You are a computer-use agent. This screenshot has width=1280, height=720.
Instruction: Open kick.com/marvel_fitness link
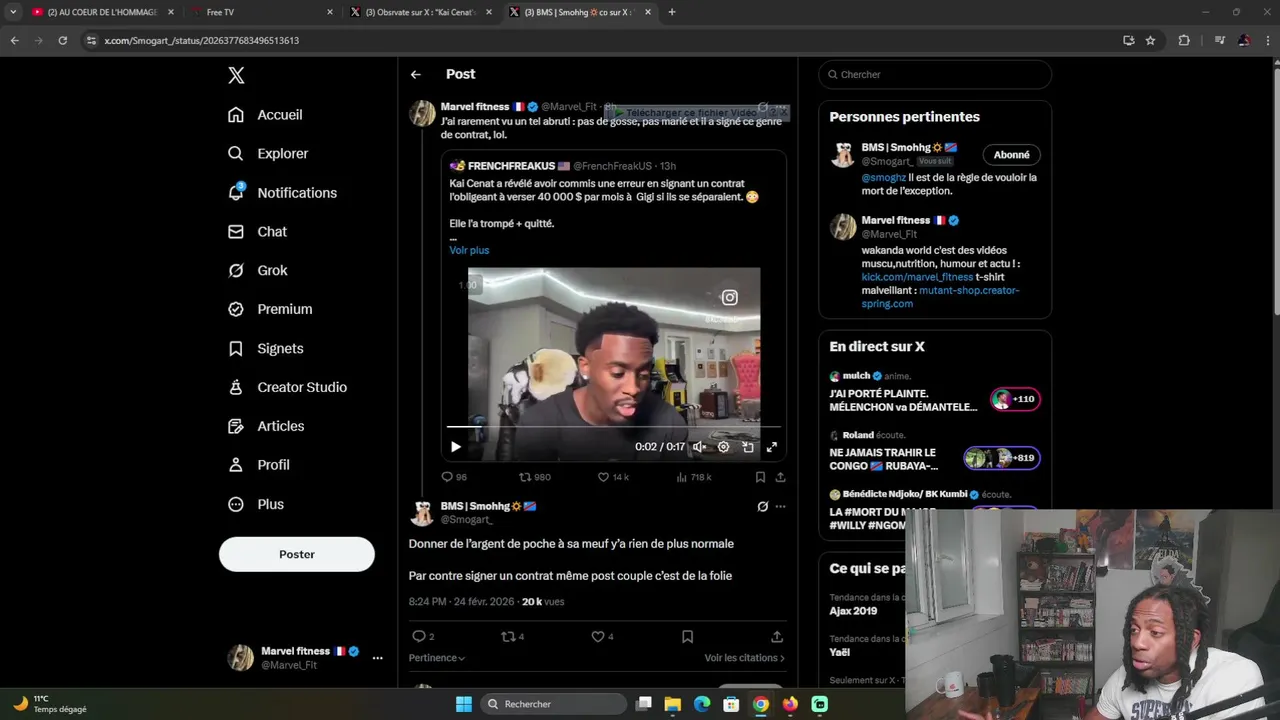(917, 277)
